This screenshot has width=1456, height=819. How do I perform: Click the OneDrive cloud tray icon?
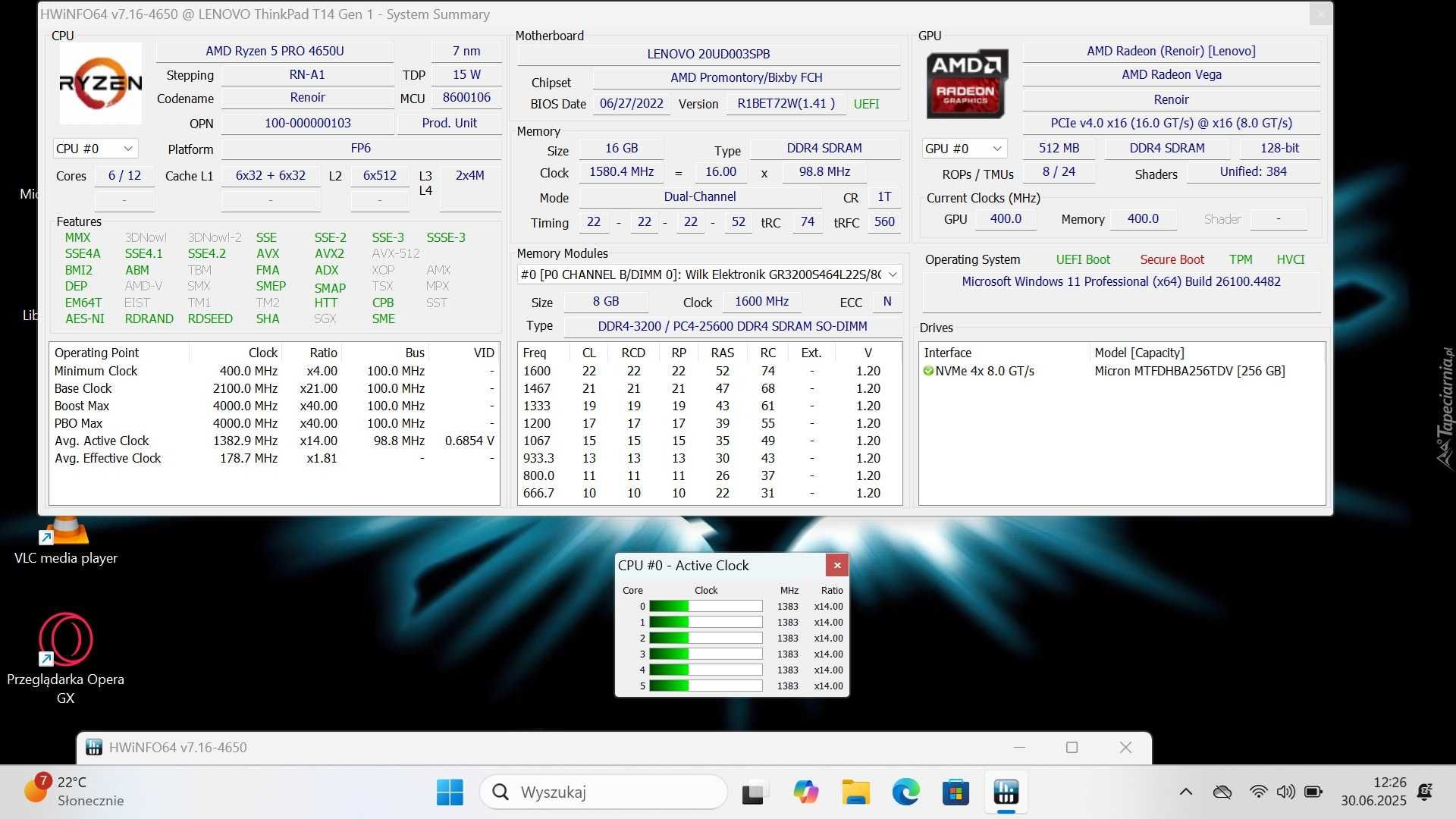click(1222, 792)
